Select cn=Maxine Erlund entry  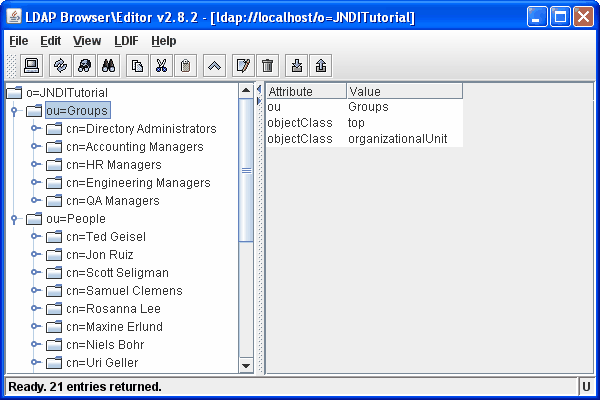[x=114, y=327]
